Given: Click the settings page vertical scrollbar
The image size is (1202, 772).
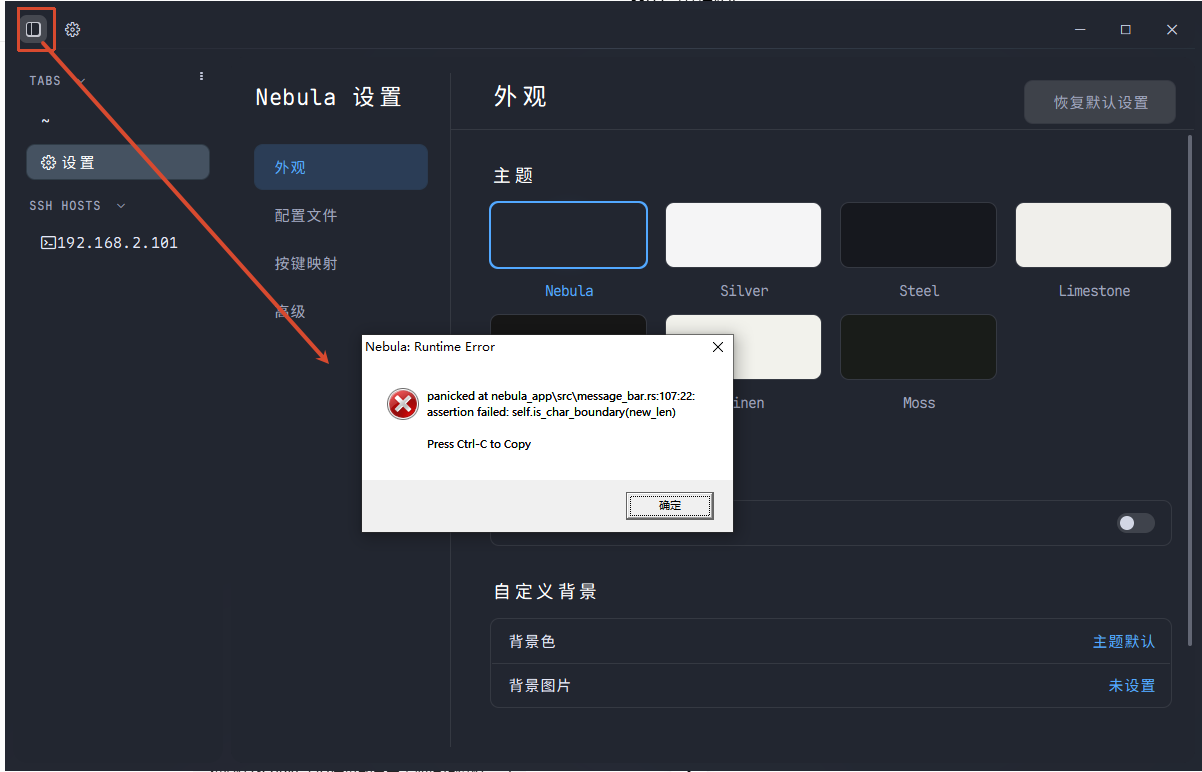Looking at the screenshot, I should coord(1189,390).
